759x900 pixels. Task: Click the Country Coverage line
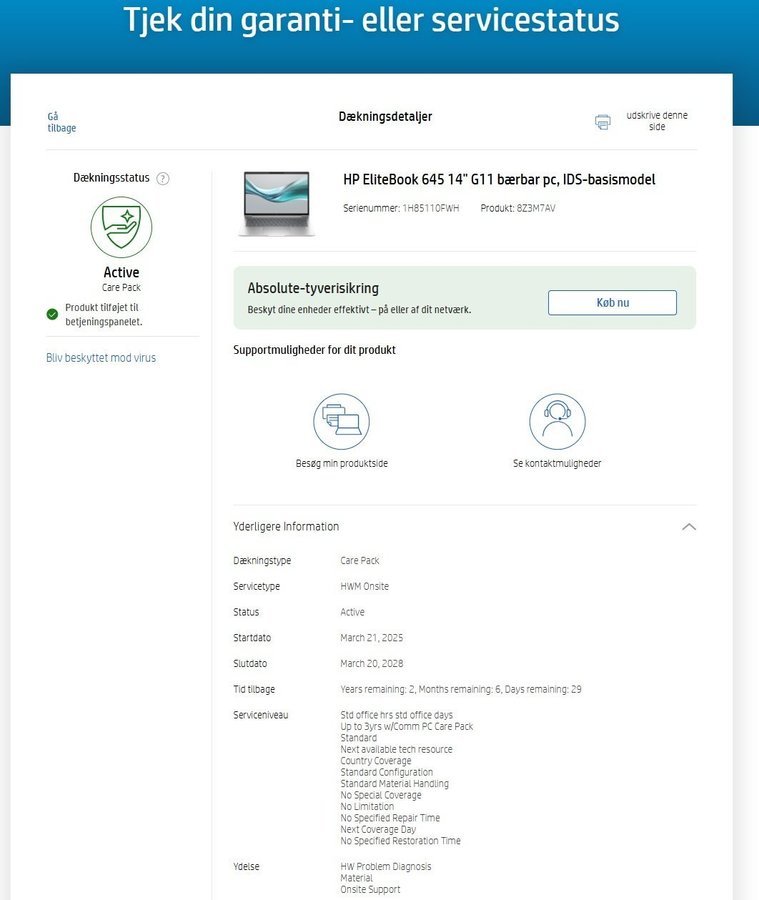[375, 761]
